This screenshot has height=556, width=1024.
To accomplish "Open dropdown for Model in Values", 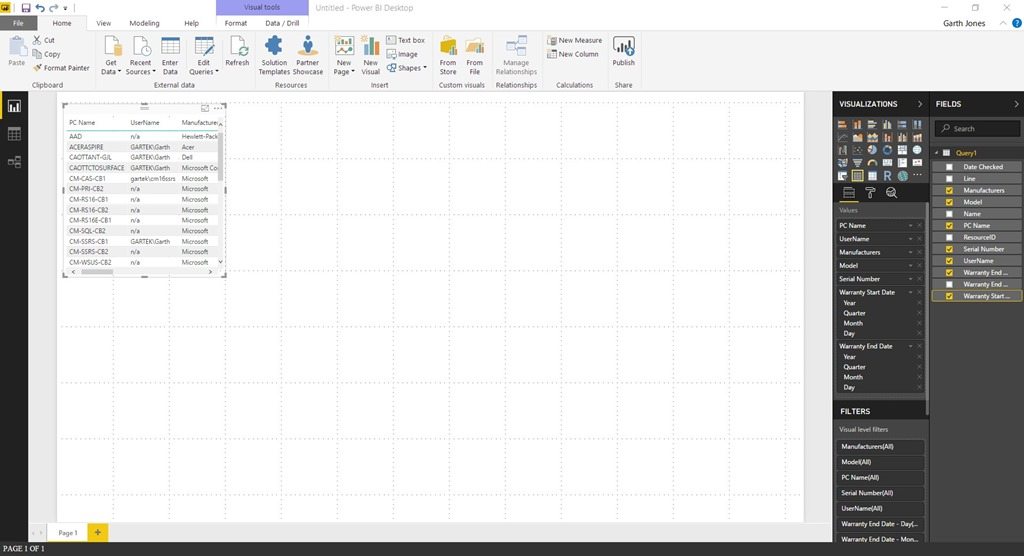I will pyautogui.click(x=910, y=265).
